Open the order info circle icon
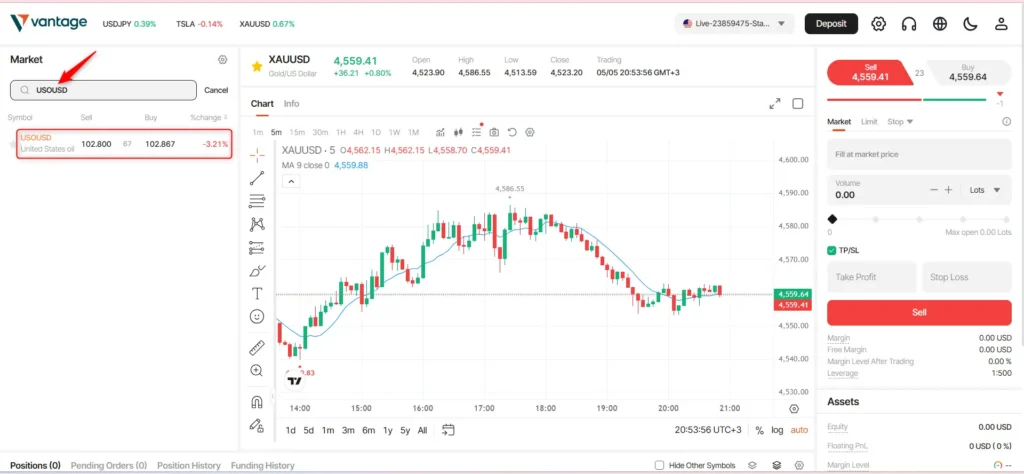The height and width of the screenshot is (474, 1024). (1006, 121)
